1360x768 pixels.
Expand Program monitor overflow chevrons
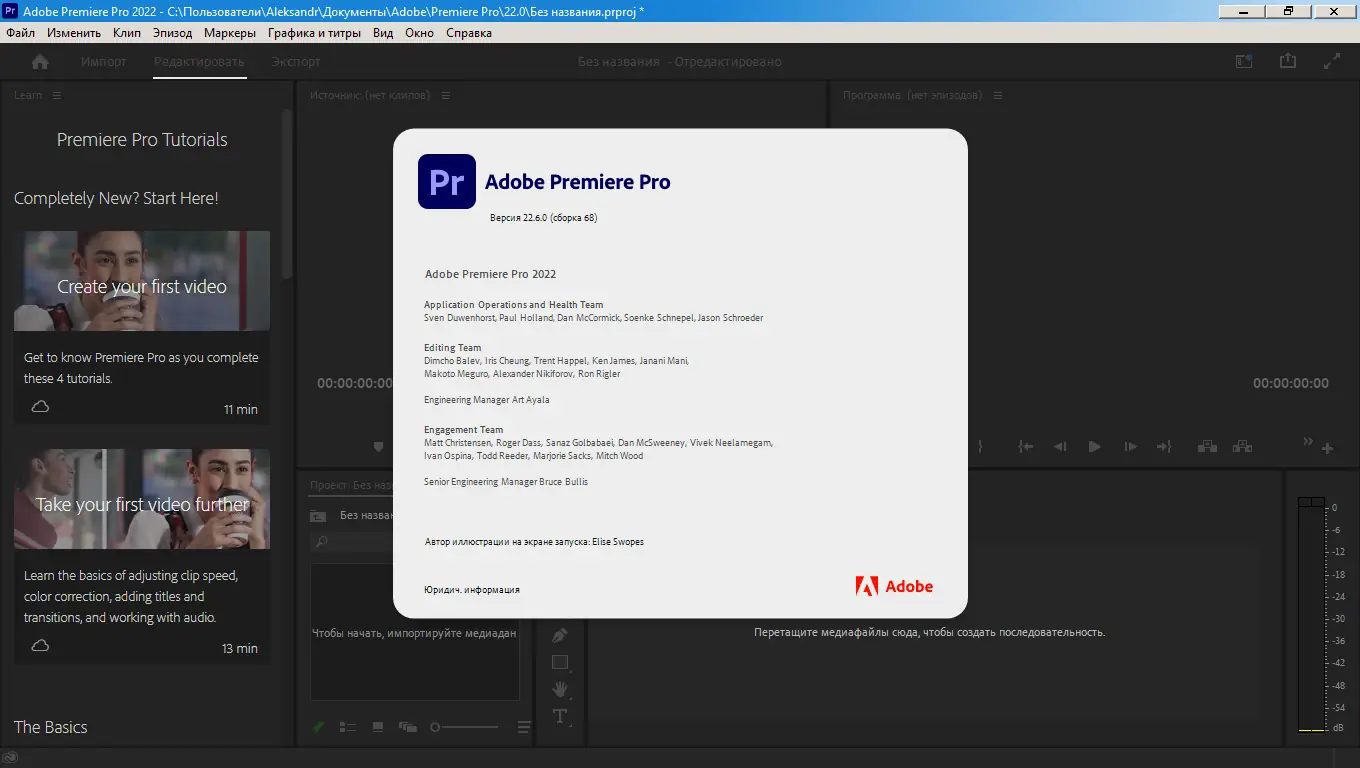[x=1308, y=441]
